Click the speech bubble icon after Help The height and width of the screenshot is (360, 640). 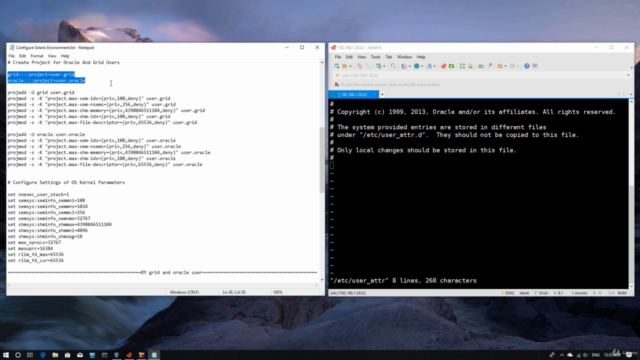[x=535, y=66]
